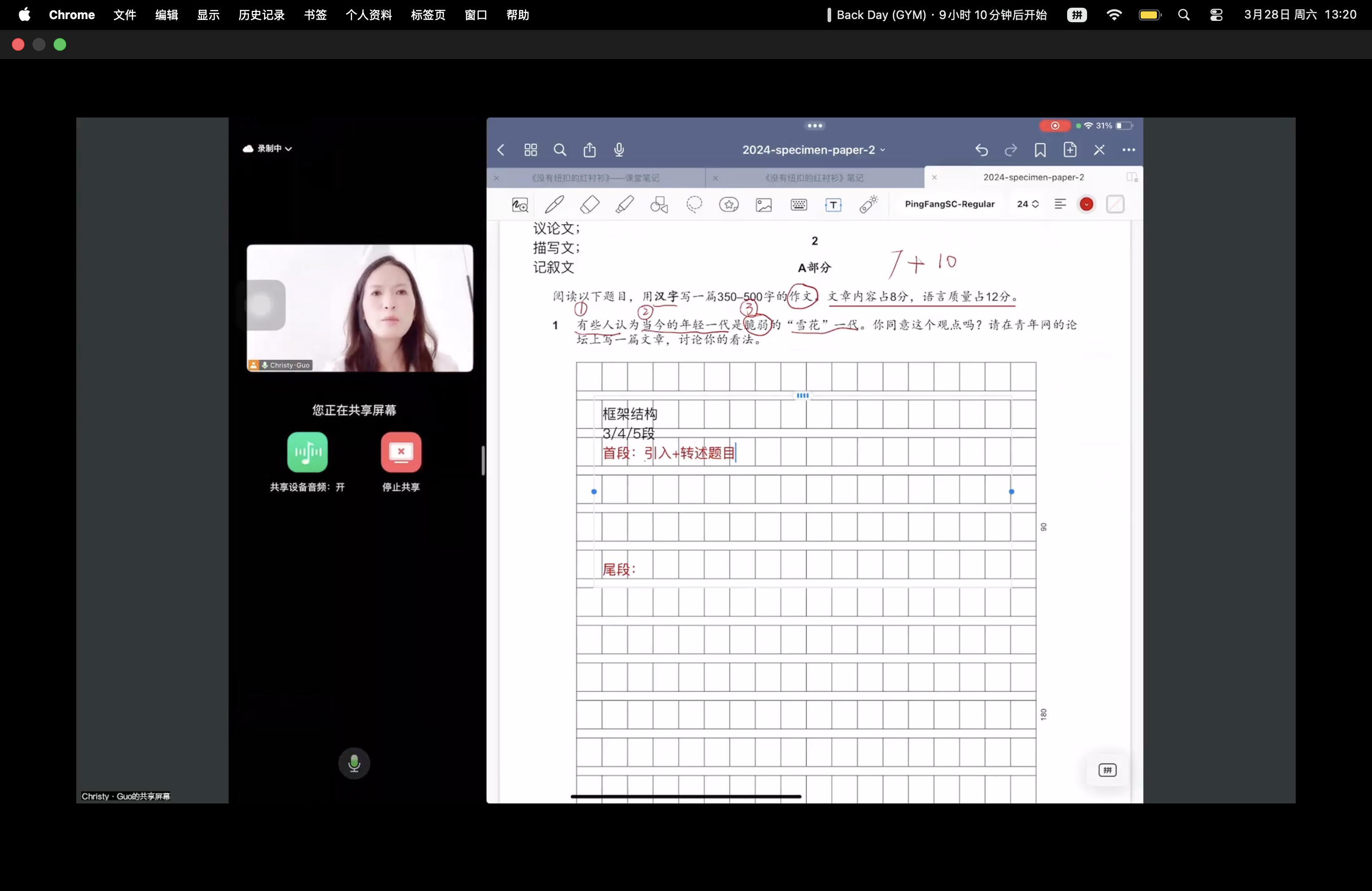The image size is (1372, 891).
Task: Select the eraser tool
Action: tap(589, 205)
